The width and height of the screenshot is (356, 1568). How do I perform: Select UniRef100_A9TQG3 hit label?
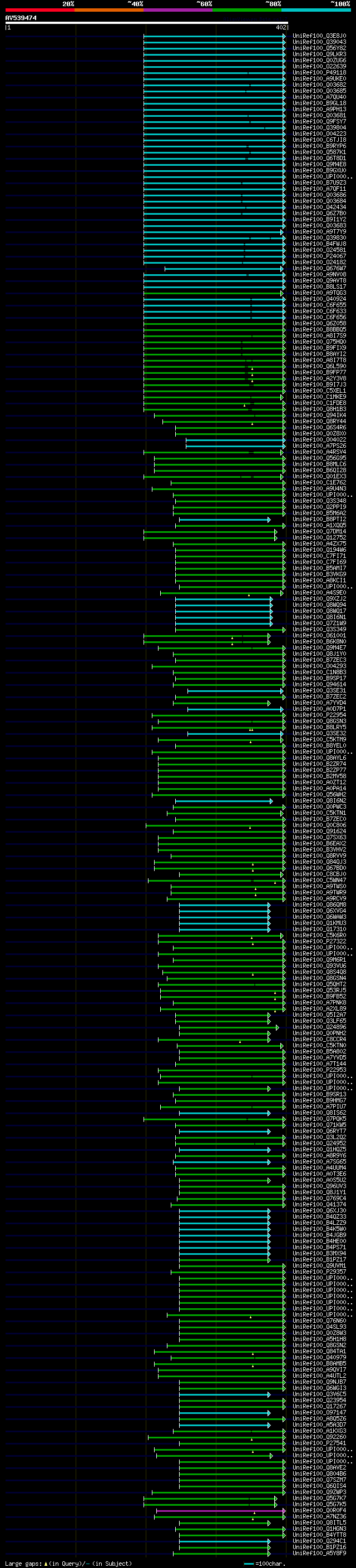[x=319, y=293]
